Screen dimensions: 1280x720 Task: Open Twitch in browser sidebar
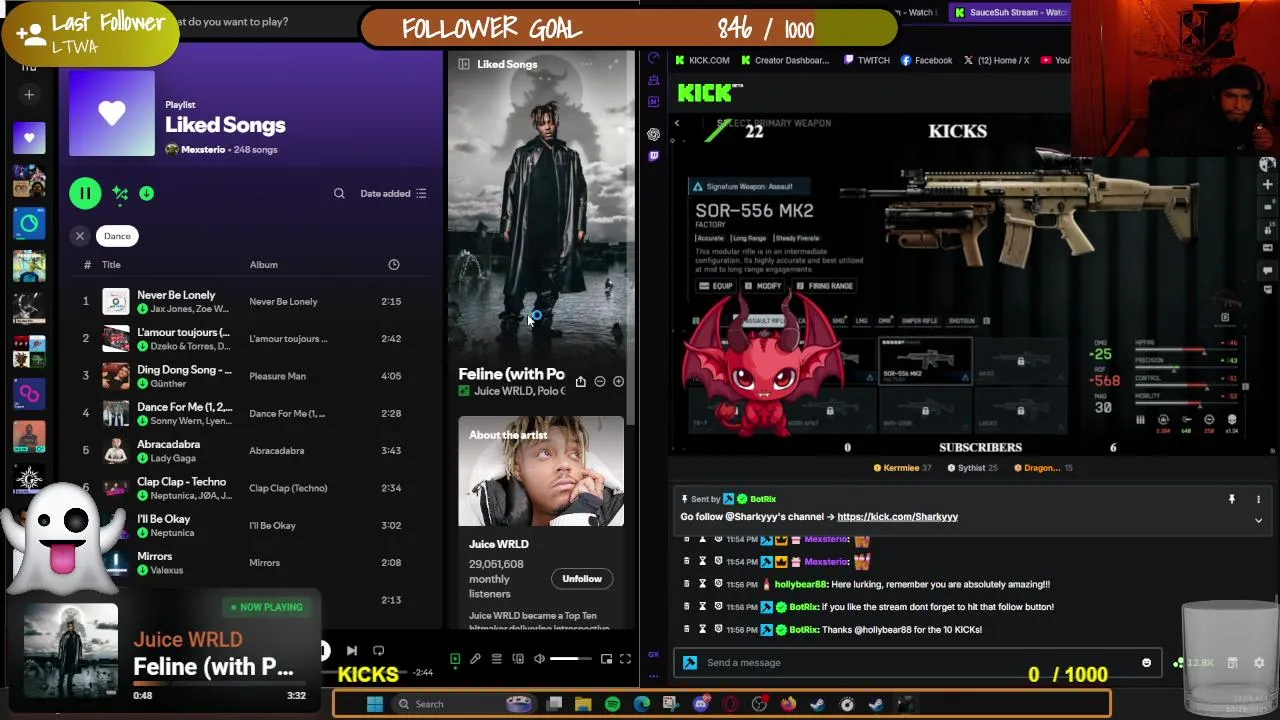653,156
